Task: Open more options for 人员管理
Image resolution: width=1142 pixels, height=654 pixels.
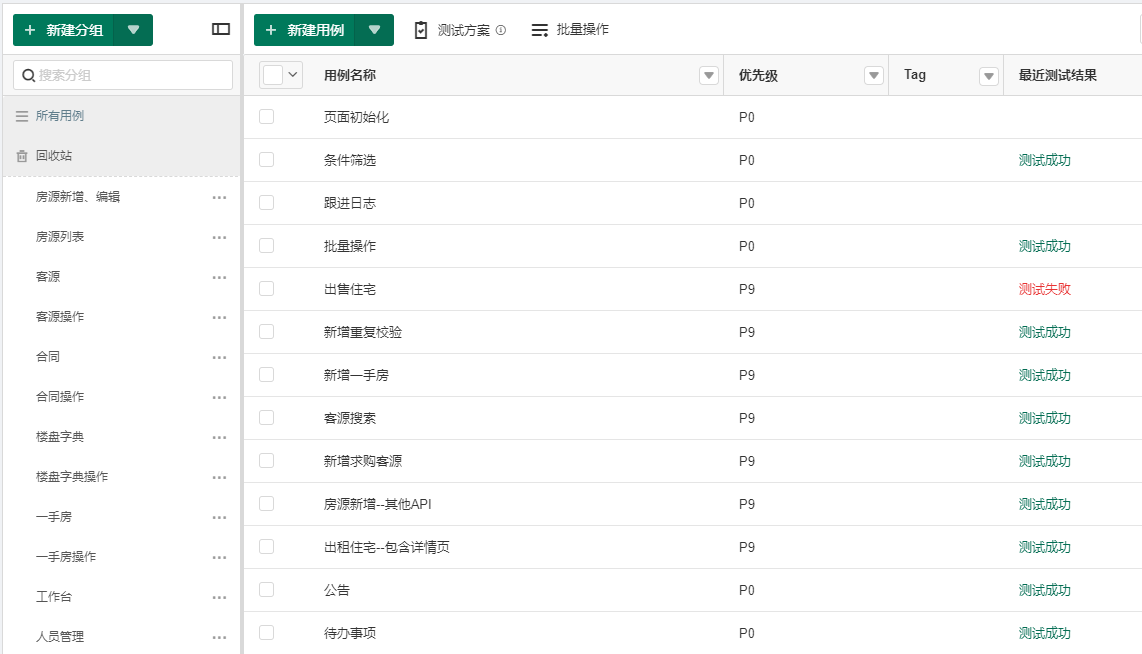Action: click(219, 637)
